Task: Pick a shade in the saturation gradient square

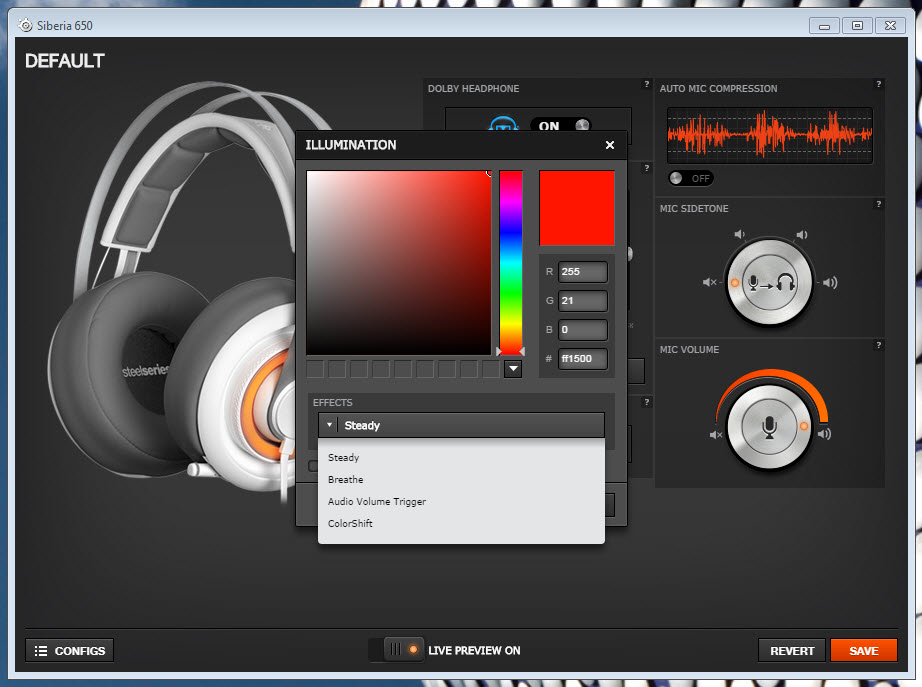Action: point(399,262)
